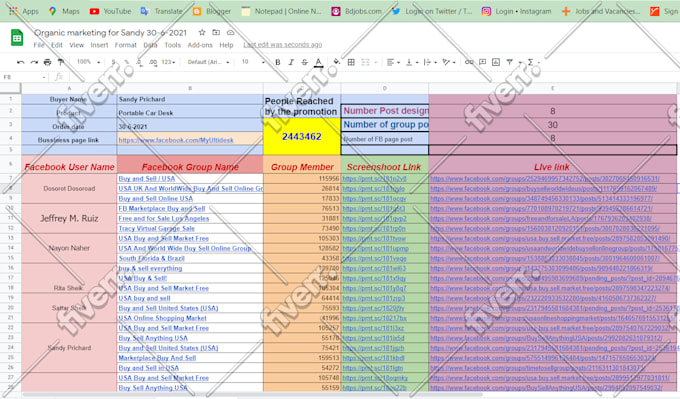Open the facebook.com/MyUltidesk business page link

(x=176, y=140)
